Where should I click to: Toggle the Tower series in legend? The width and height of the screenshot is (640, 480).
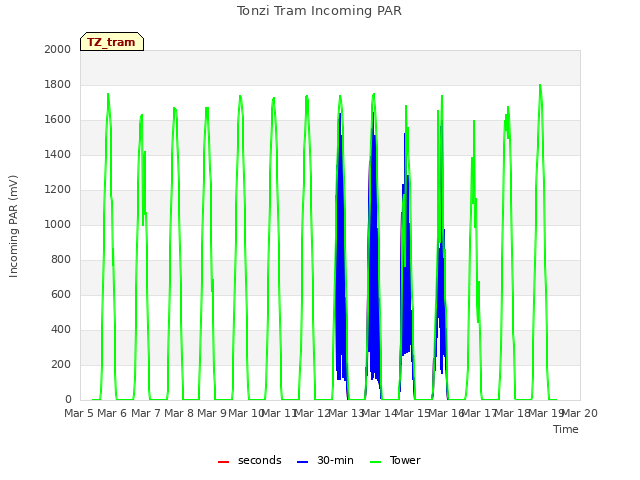(x=395, y=460)
